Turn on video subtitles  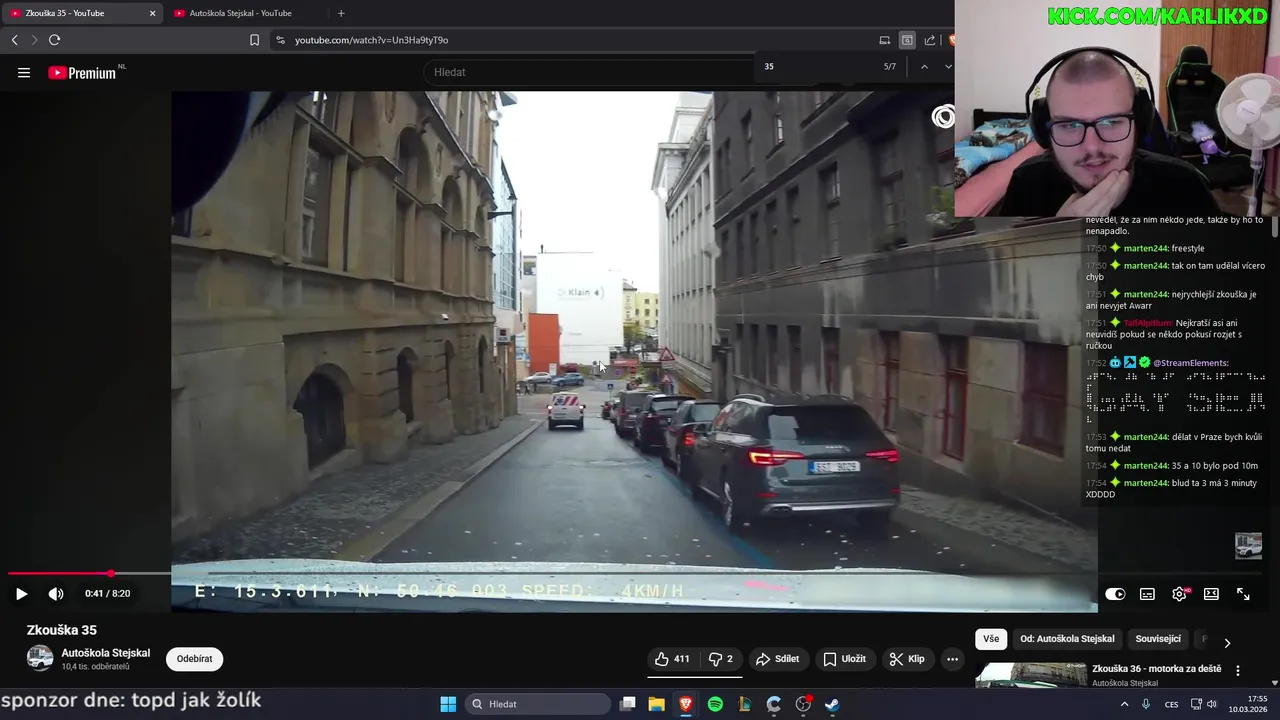1147,594
